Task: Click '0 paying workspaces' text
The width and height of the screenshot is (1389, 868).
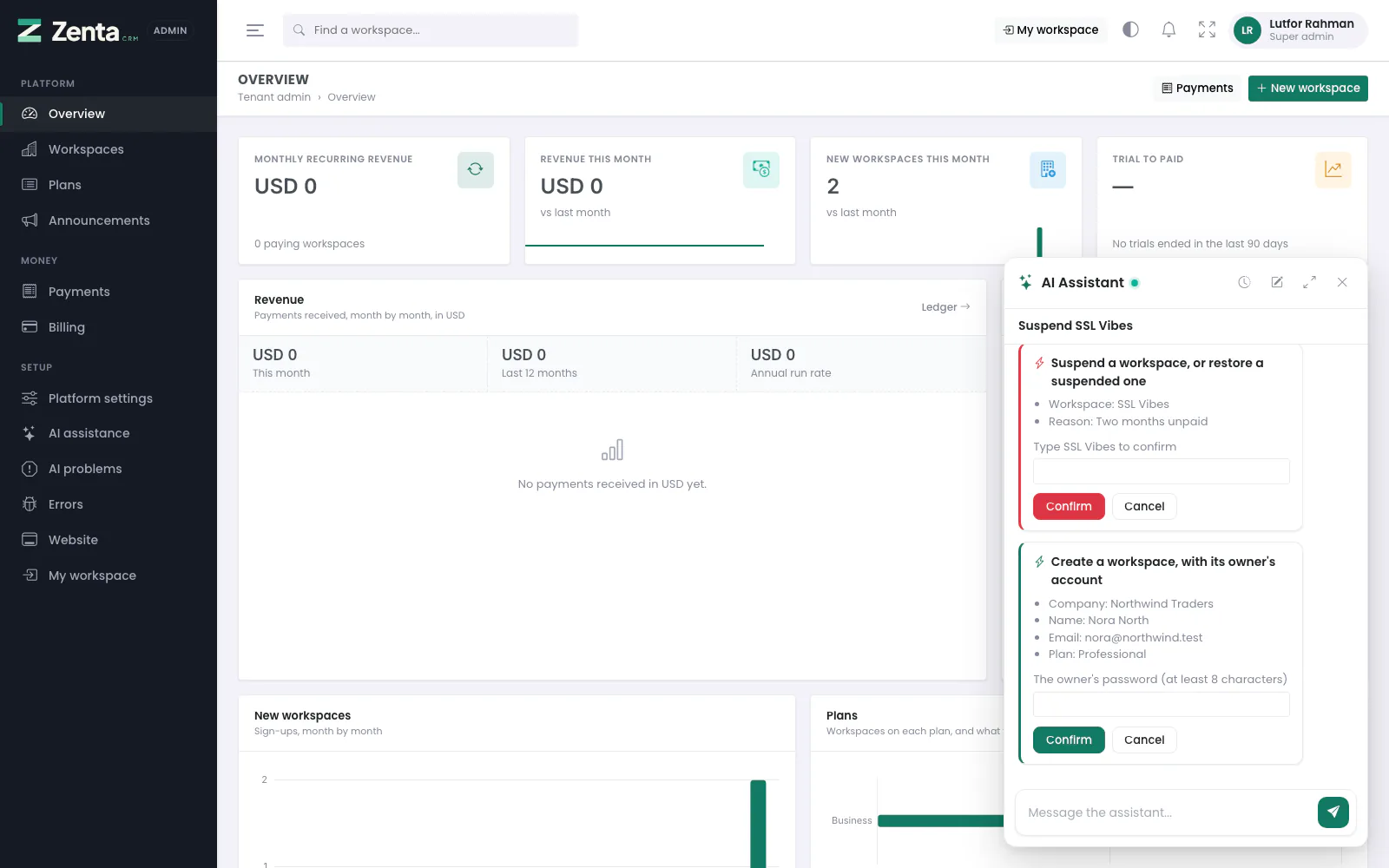Action: [309, 244]
